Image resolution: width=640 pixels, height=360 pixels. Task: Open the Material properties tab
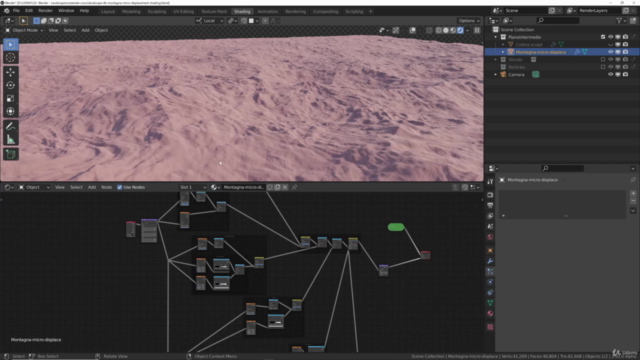pyautogui.click(x=490, y=313)
